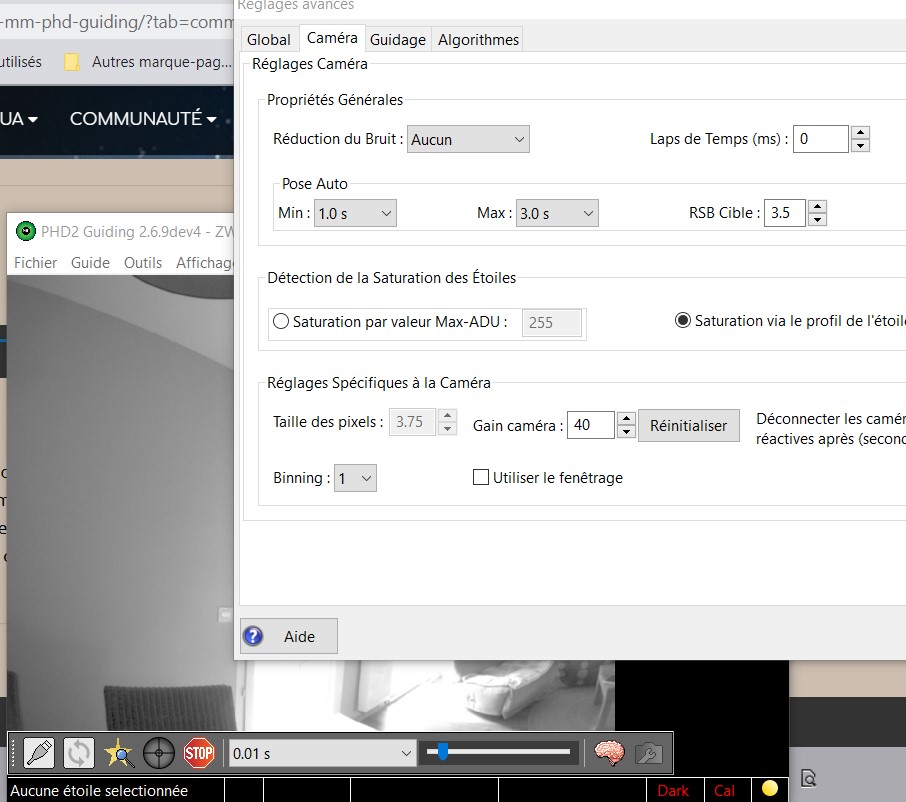Open the Pose Auto Max dropdown
Viewport: 906px width, 802px height.
[x=557, y=213]
